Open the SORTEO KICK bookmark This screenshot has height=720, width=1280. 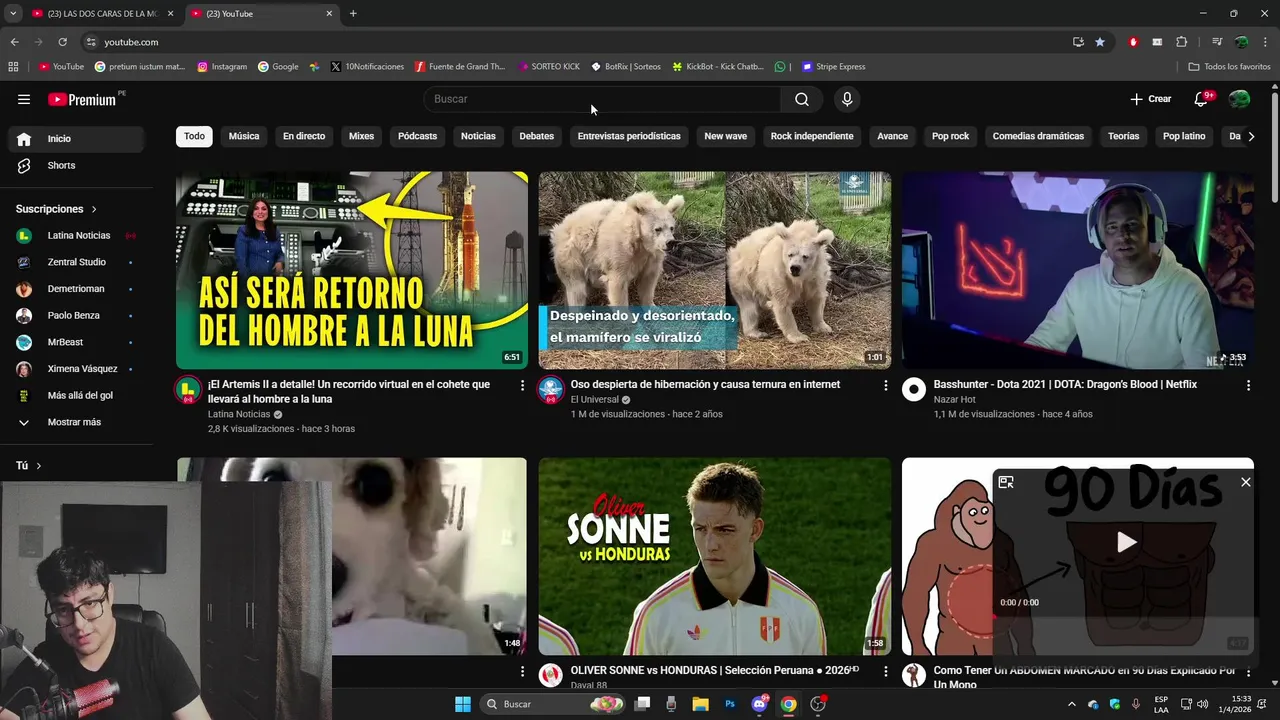pos(549,67)
